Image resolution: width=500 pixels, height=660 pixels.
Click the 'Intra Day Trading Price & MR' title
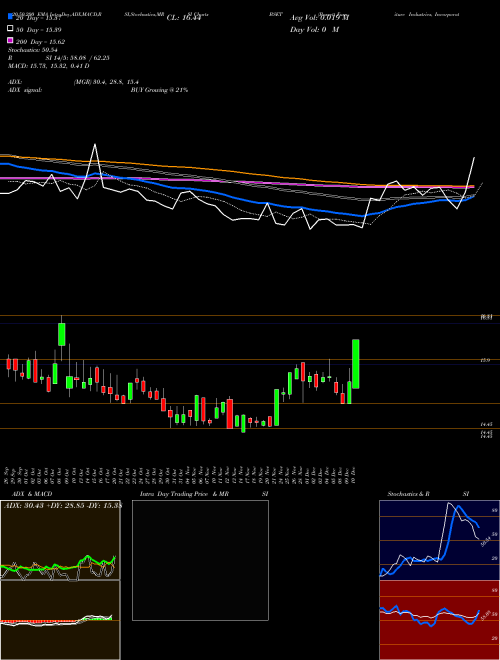184,494
